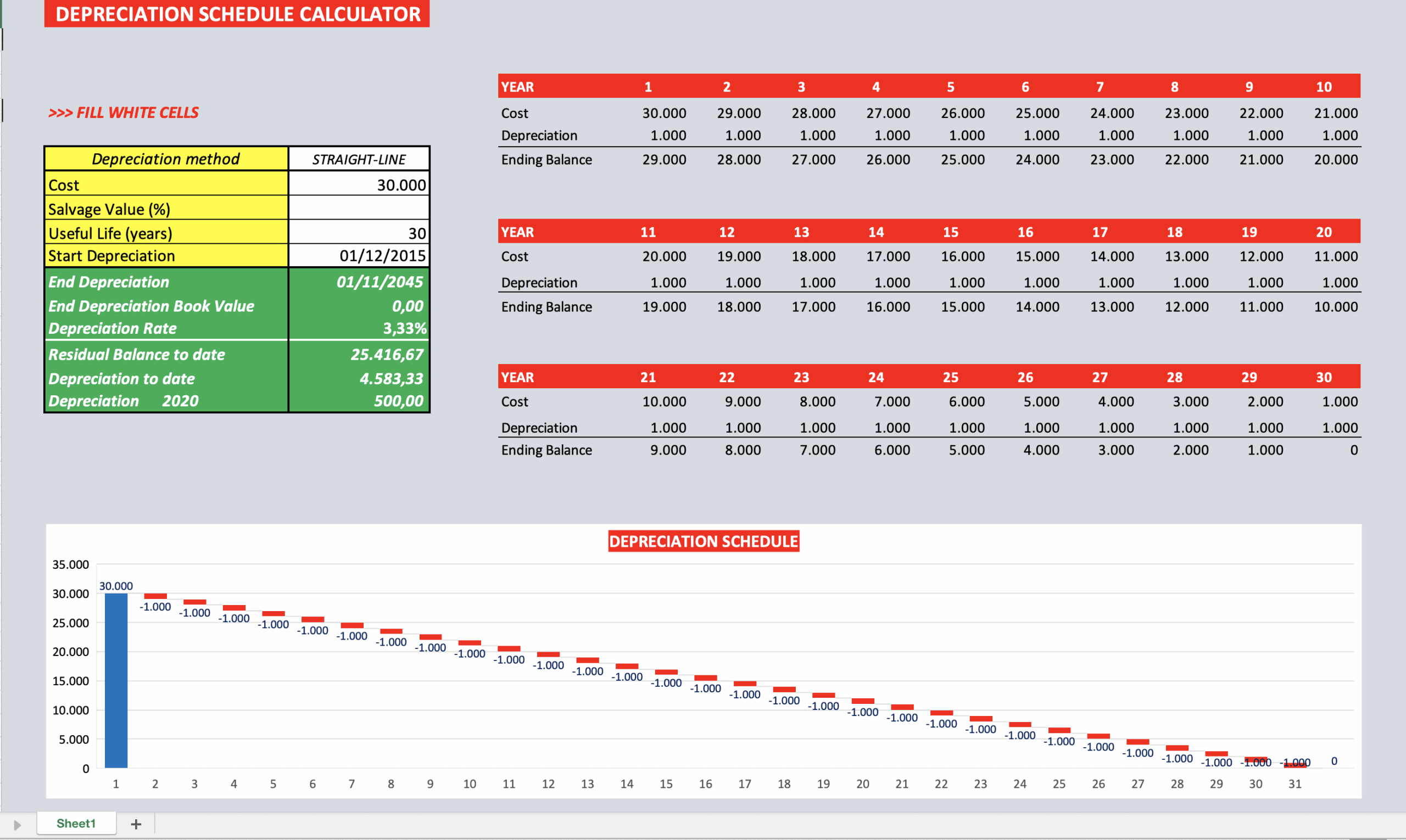Select the YEAR 30 header cell

pos(1323,378)
